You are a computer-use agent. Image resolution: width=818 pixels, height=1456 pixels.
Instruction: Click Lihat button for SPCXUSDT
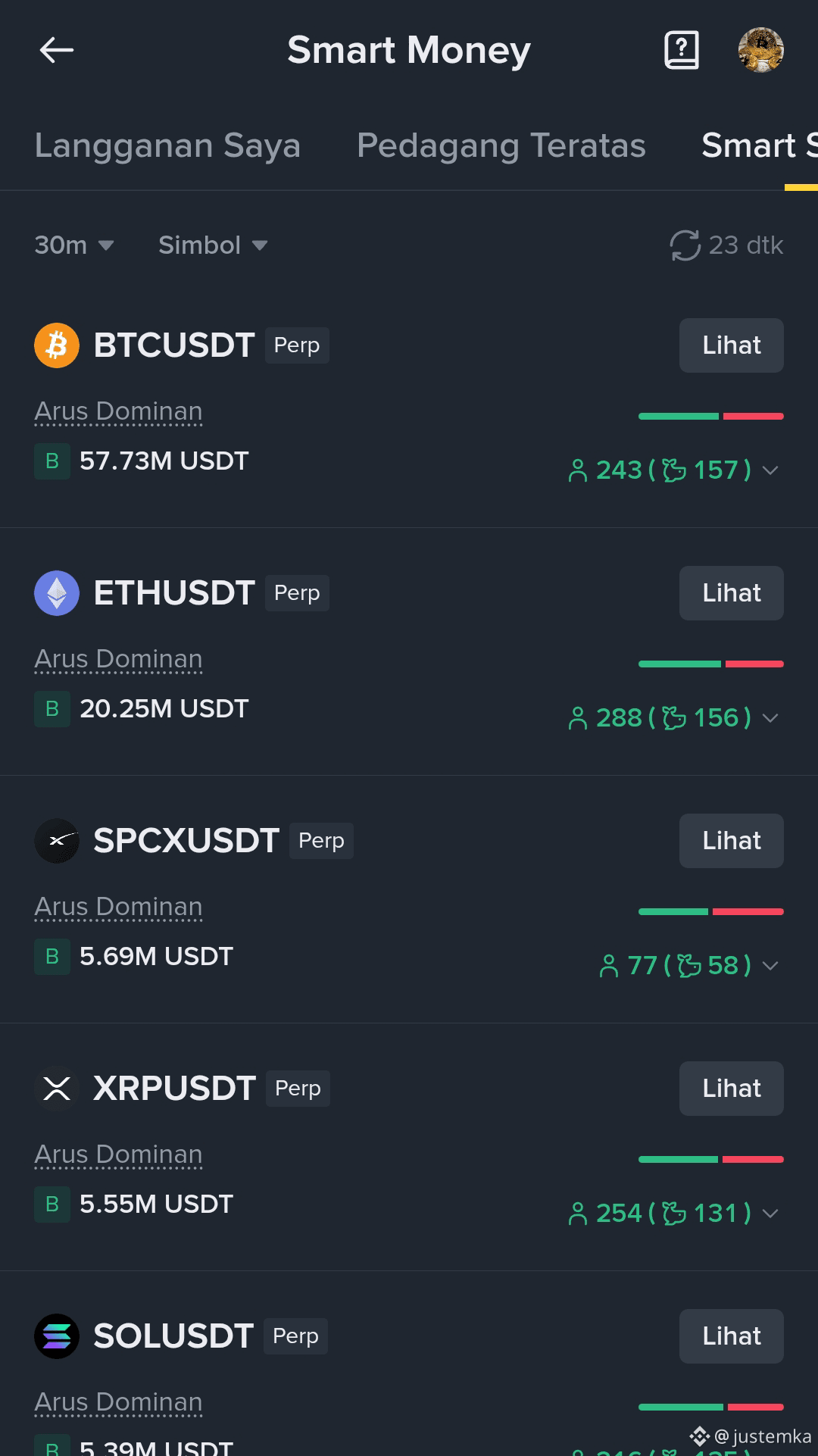click(x=732, y=841)
